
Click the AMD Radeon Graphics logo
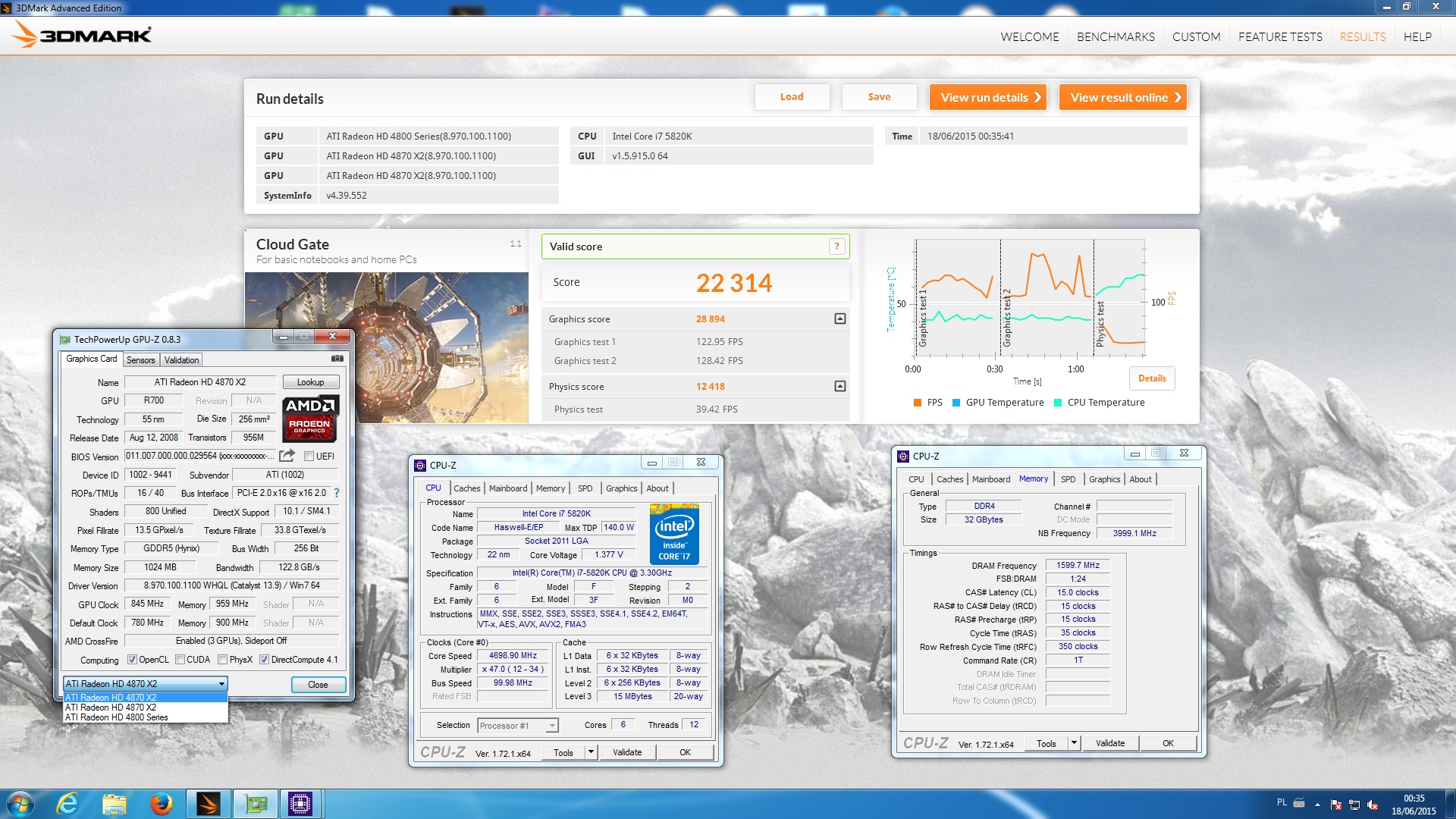tap(310, 418)
